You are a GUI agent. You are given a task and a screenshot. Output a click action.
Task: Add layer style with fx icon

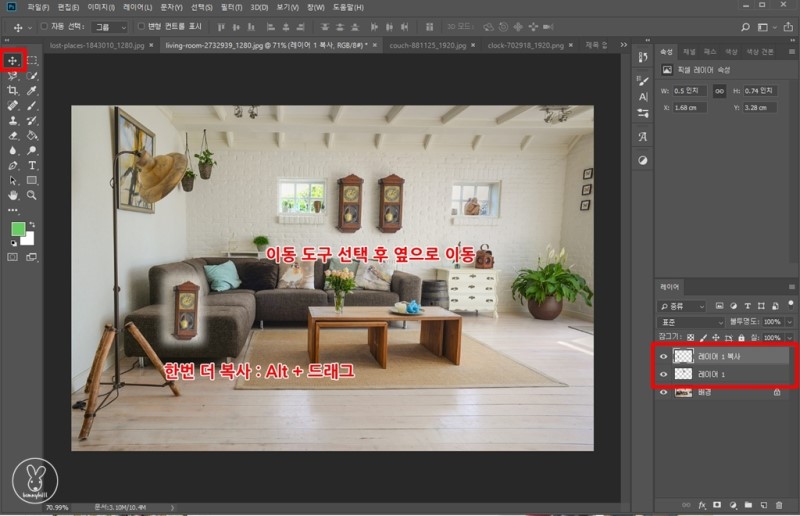point(703,506)
